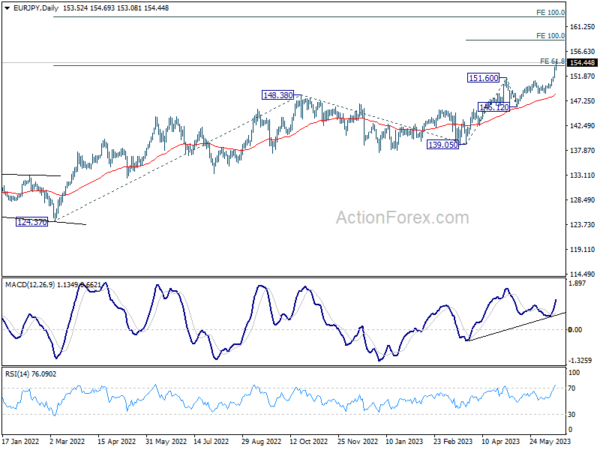Click the 24 May 2023 date label
The height and width of the screenshot is (450, 600).
550,441
